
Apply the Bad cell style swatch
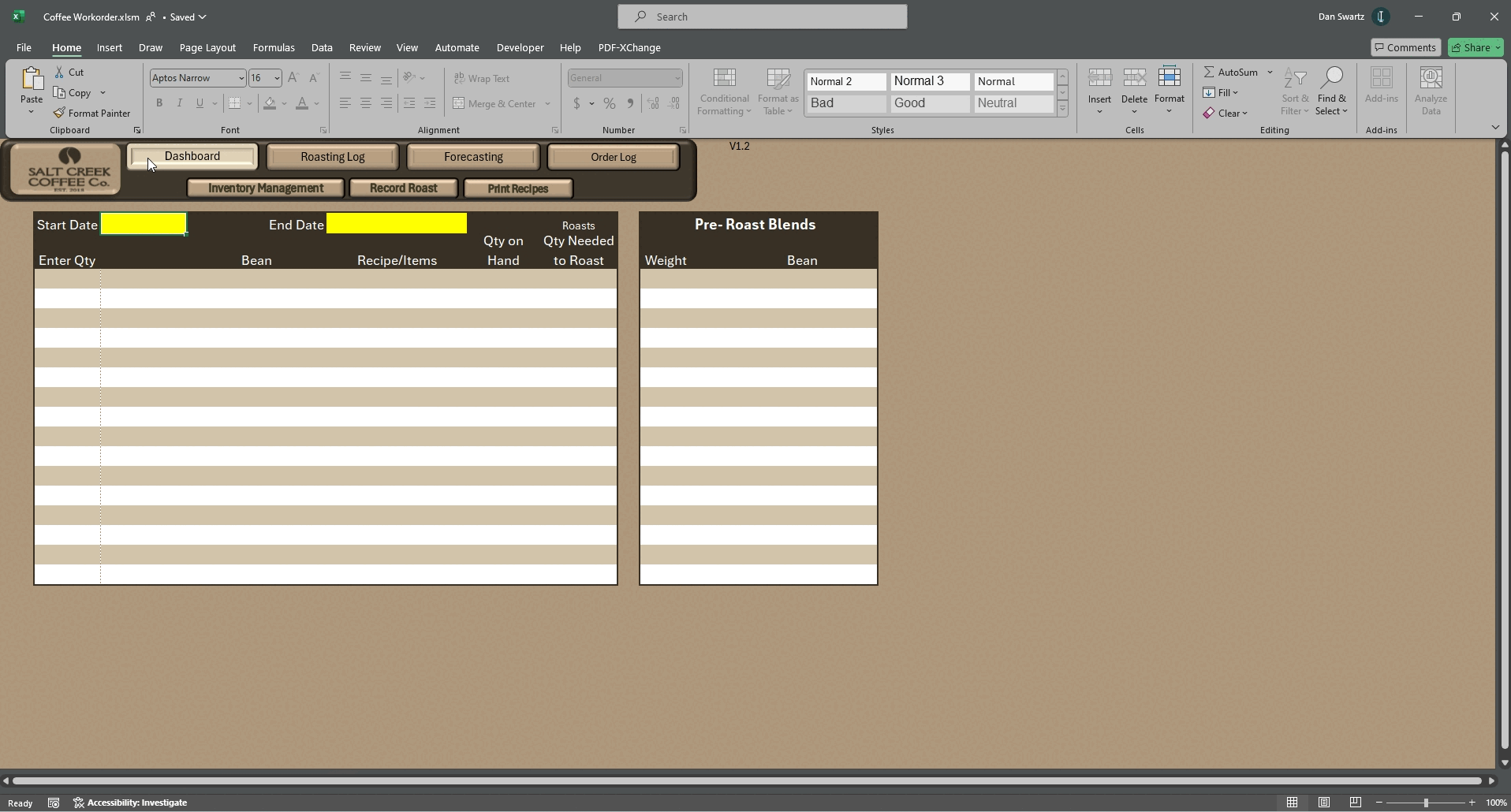click(846, 103)
